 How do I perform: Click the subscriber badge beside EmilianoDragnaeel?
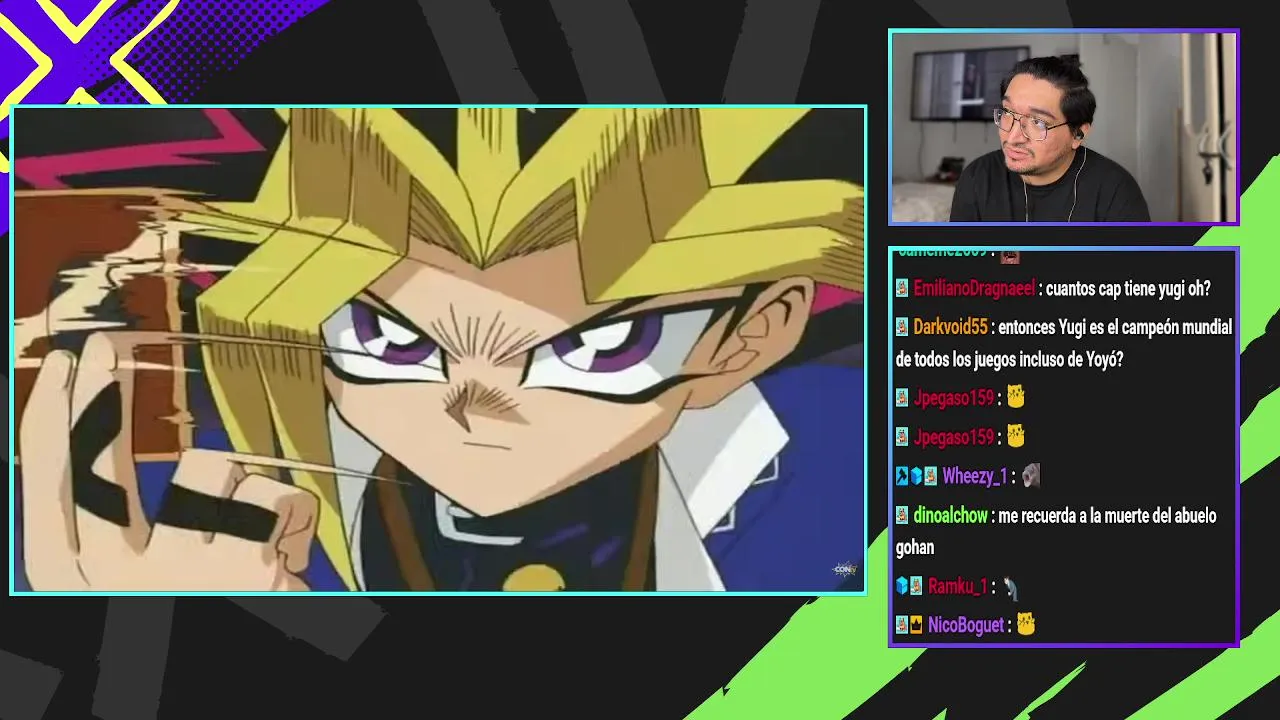coord(902,288)
